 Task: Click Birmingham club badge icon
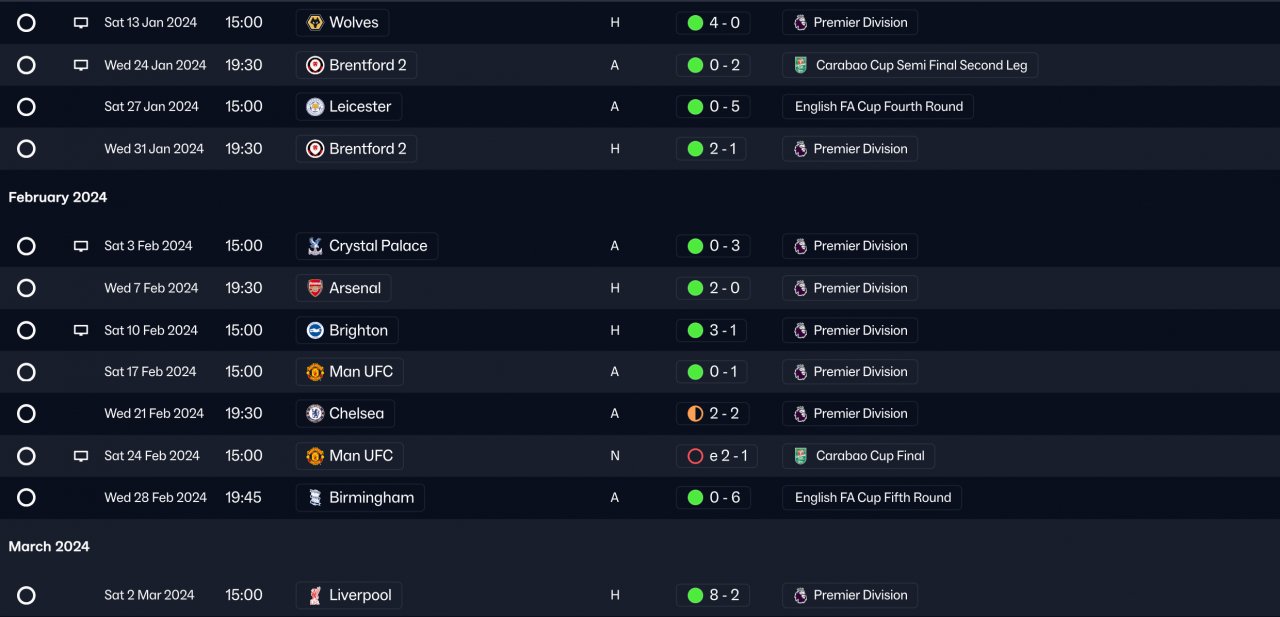click(315, 498)
